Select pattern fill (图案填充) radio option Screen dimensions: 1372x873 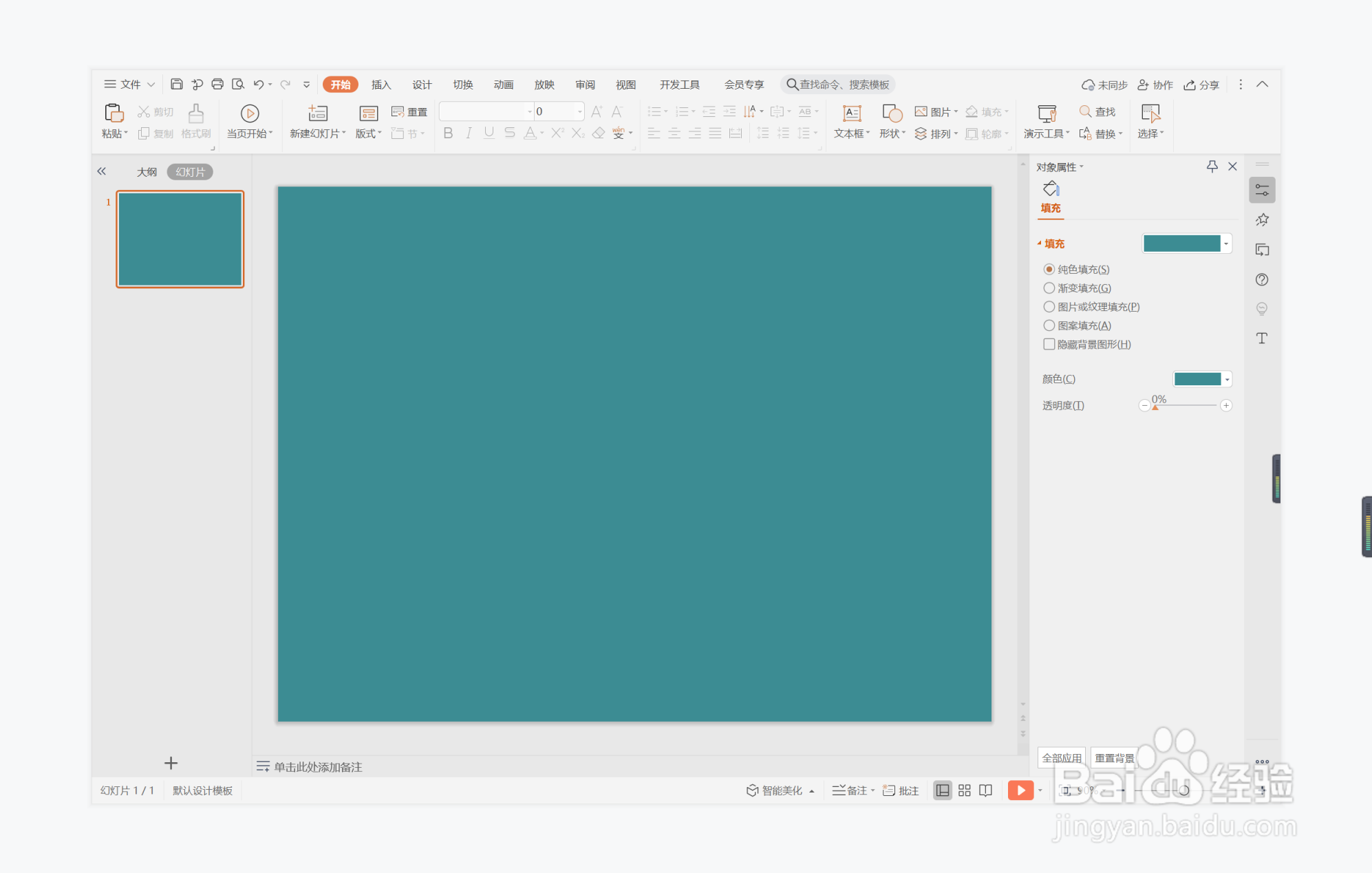1049,325
